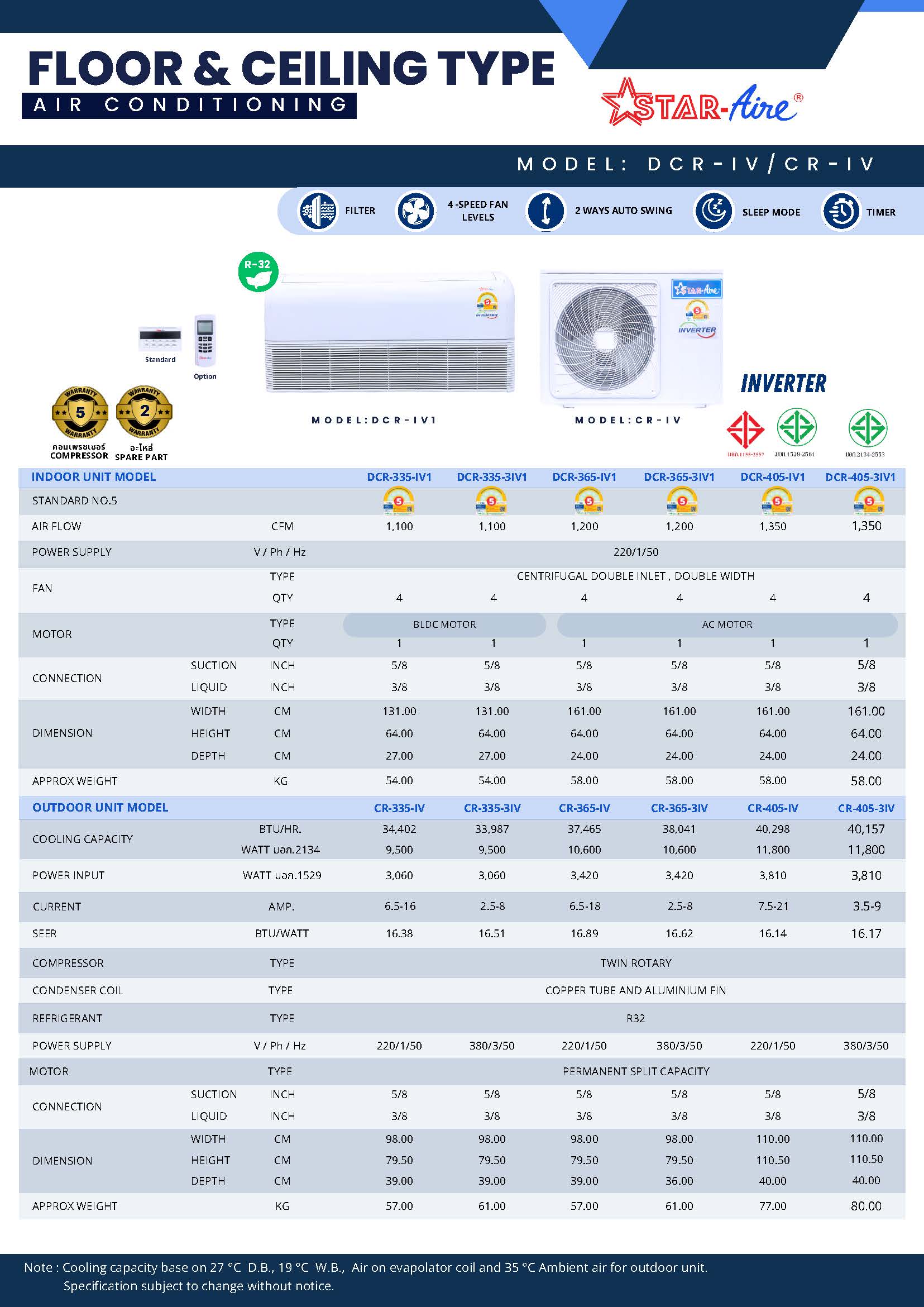
Task: Click the Filter feature icon
Action: point(318,211)
